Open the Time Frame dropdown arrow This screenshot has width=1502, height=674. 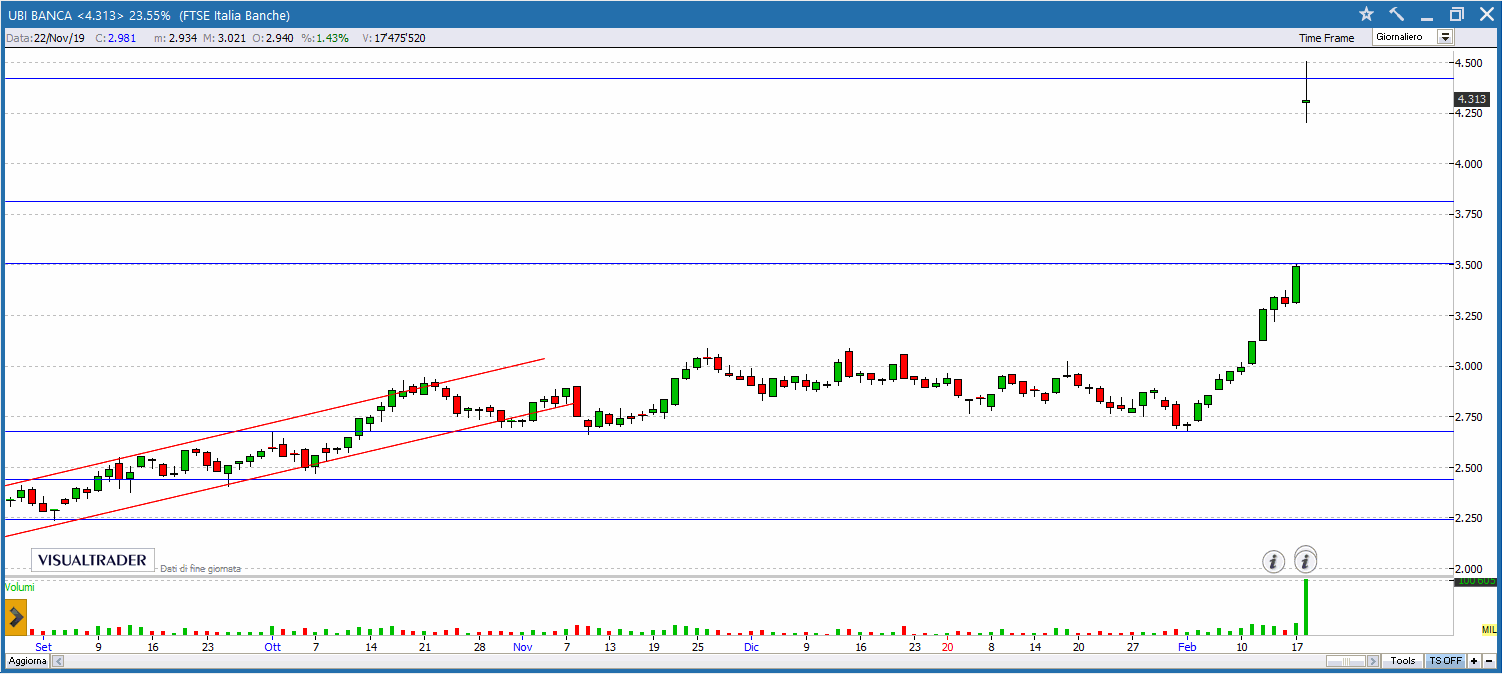pos(1445,37)
